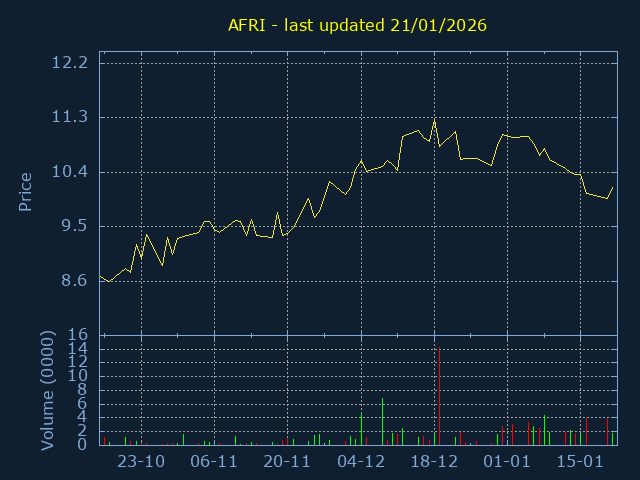Select the 04-12 date label

(x=361, y=462)
